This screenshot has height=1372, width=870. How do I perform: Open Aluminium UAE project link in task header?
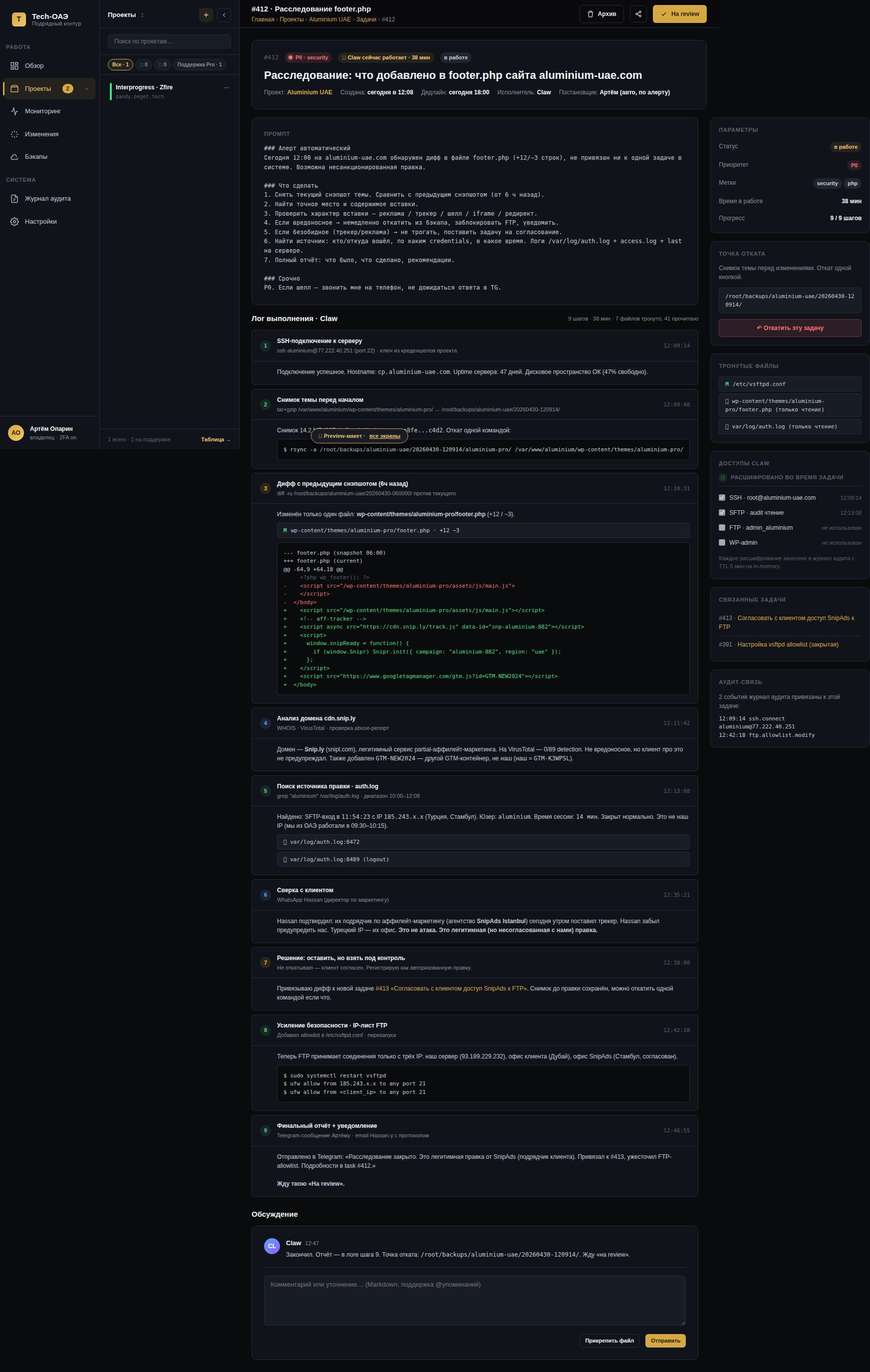309,92
